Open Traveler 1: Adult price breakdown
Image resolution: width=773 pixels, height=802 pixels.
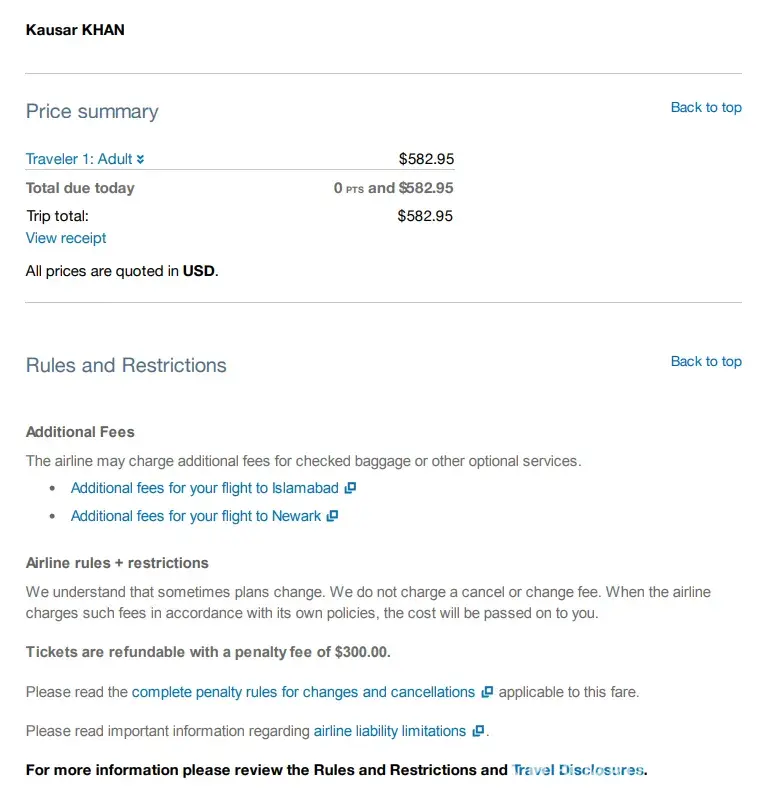pyautogui.click(x=79, y=159)
